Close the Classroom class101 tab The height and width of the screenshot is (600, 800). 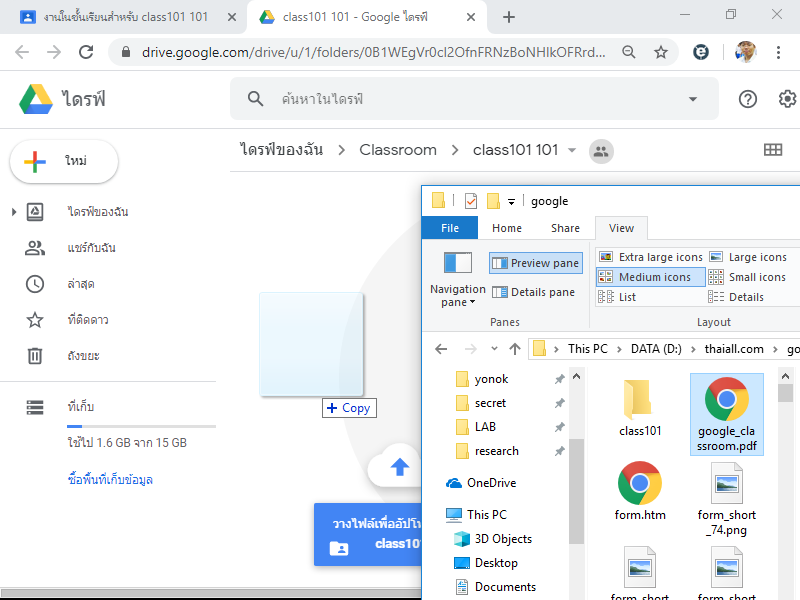point(232,17)
